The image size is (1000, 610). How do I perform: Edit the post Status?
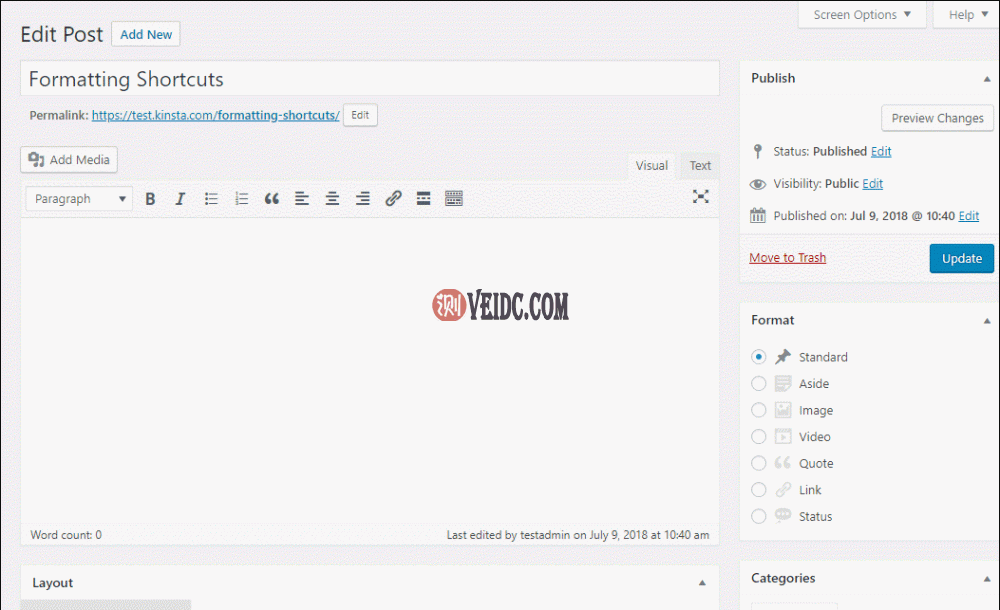[x=881, y=151]
